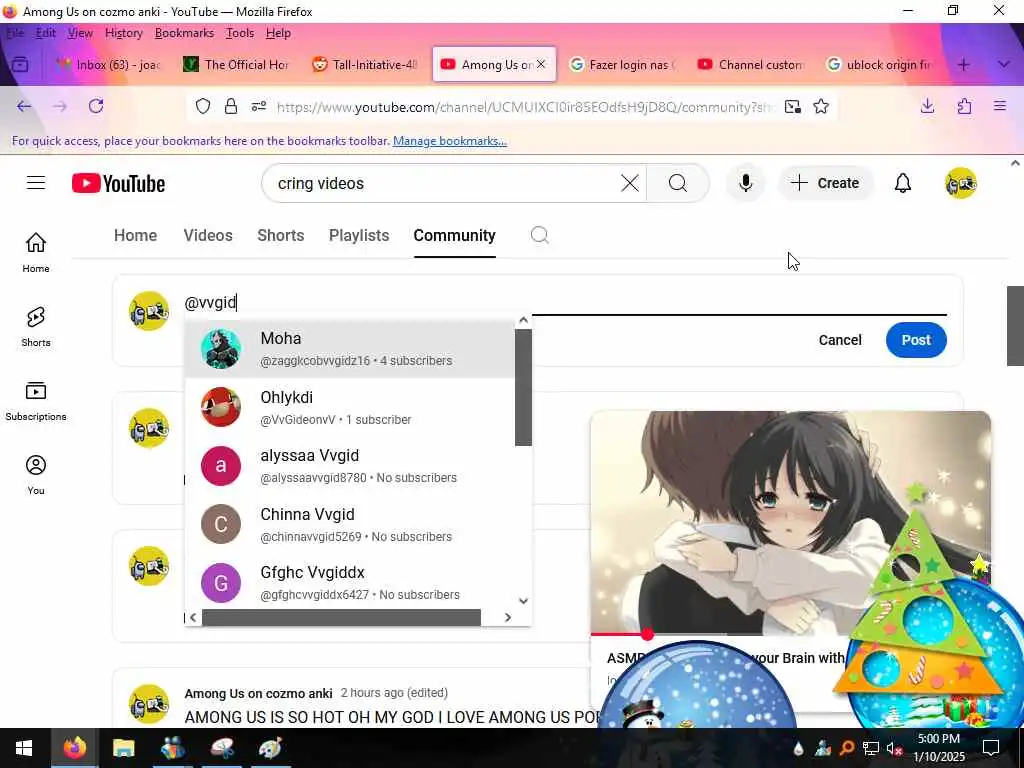Close the Among Us tab

pyautogui.click(x=541, y=64)
